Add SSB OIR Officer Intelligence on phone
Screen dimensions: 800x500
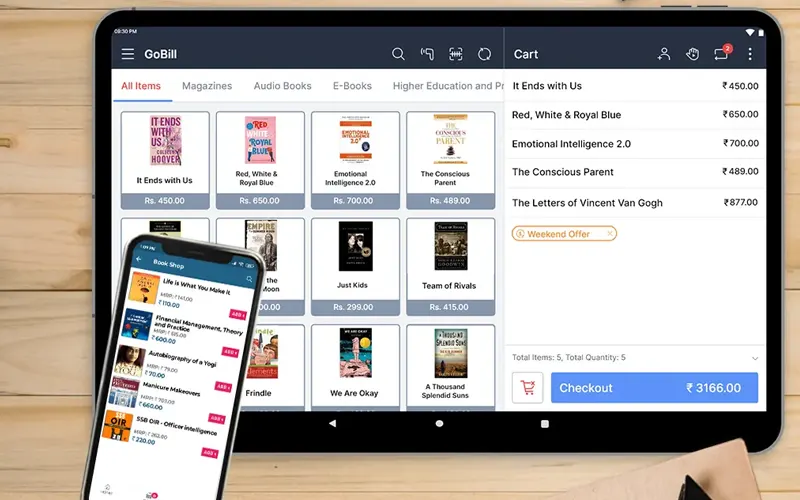coord(209,453)
